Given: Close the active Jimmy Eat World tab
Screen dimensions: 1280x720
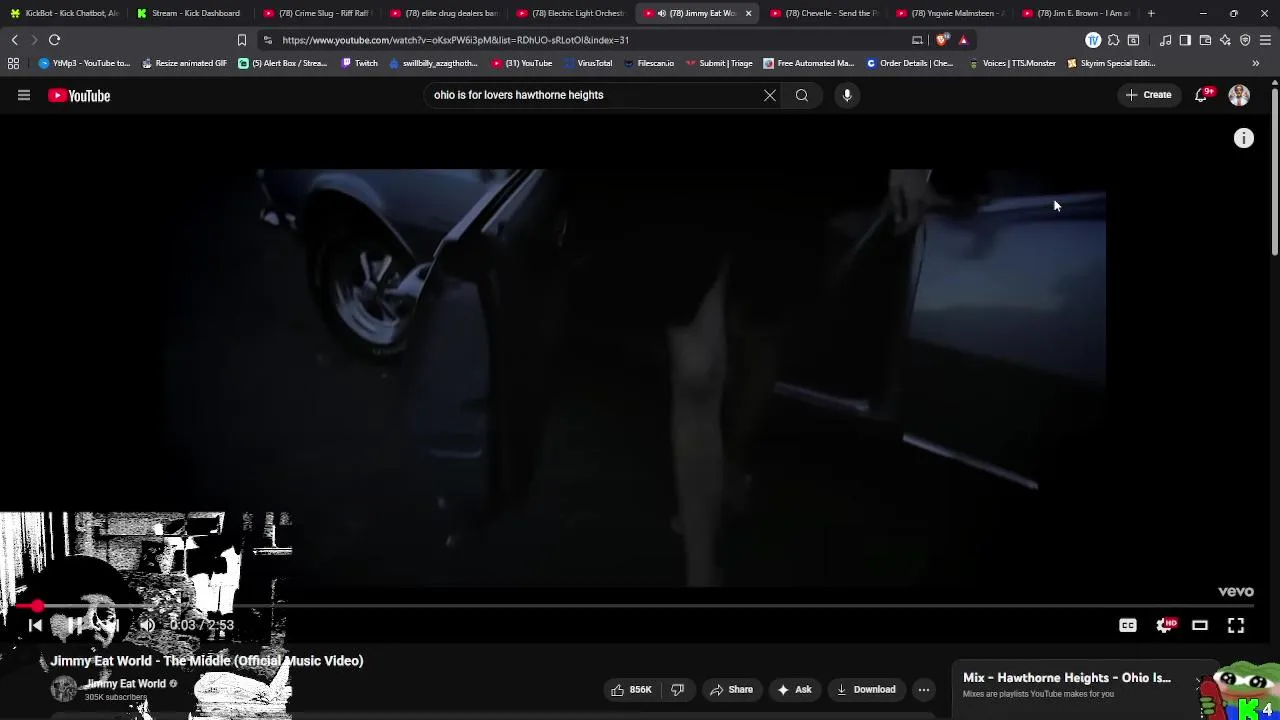Looking at the screenshot, I should [x=748, y=13].
